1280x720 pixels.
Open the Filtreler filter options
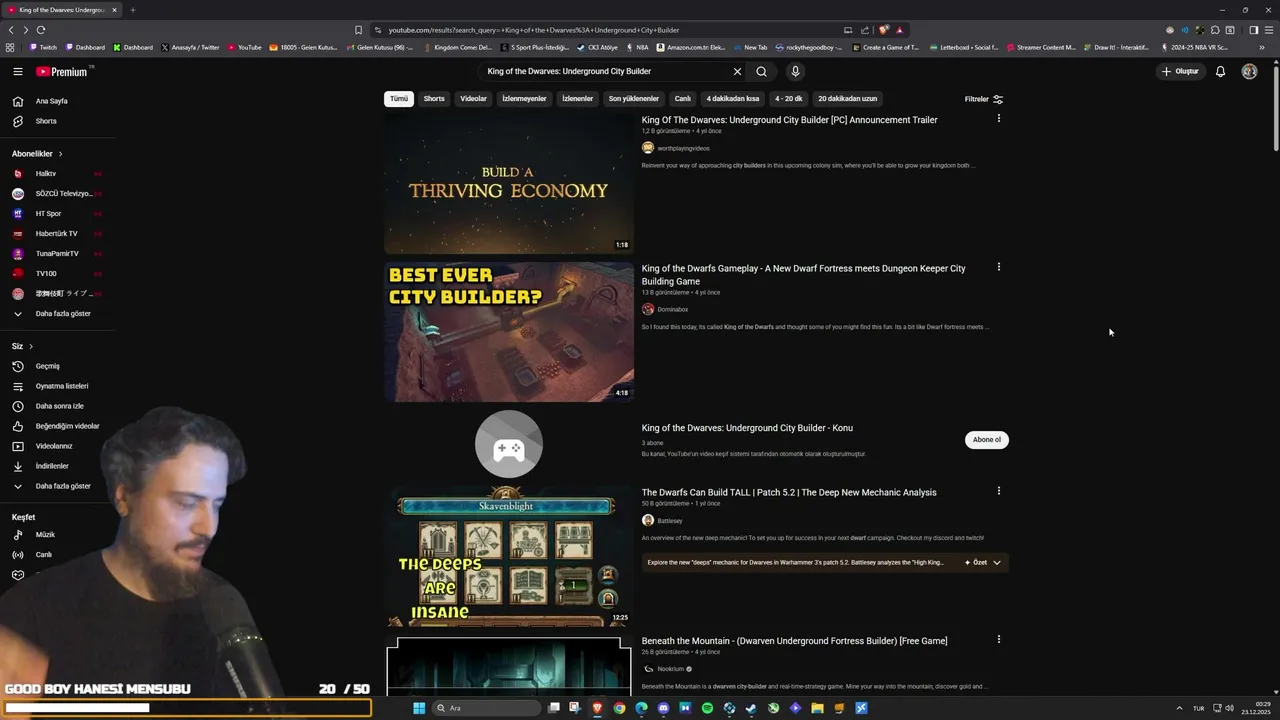click(984, 99)
